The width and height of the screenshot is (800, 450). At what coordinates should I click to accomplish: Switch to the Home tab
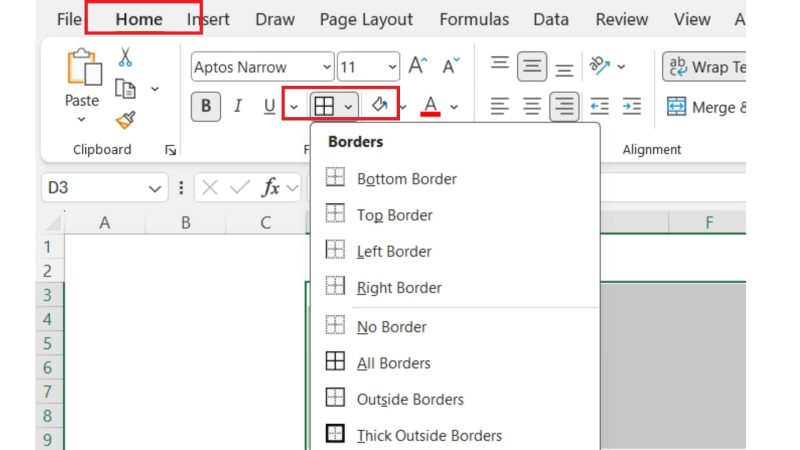[139, 19]
